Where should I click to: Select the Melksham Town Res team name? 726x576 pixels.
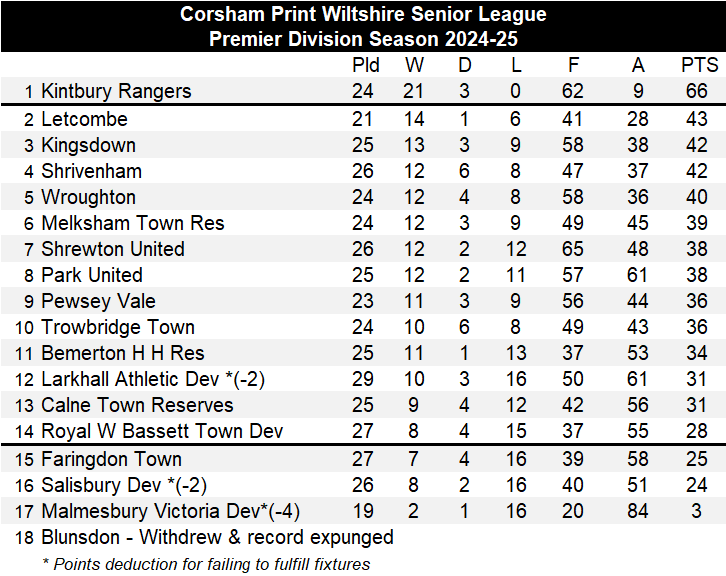[x=132, y=223]
